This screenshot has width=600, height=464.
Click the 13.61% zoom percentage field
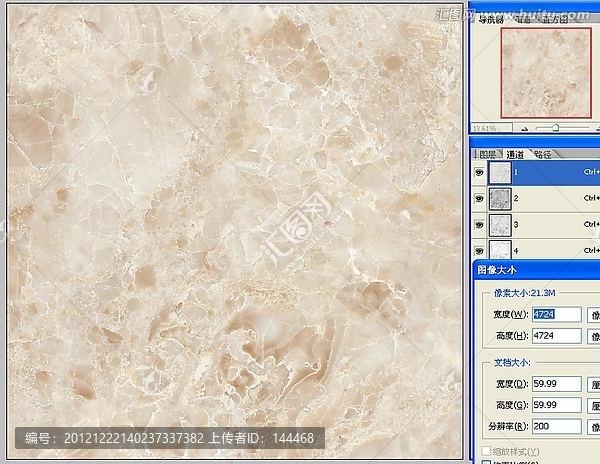491,128
